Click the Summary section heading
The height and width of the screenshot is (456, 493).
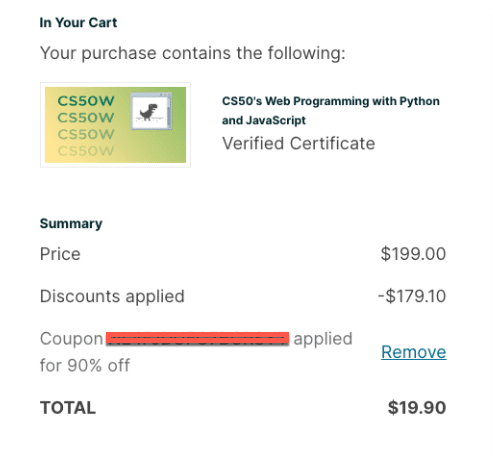pos(71,224)
